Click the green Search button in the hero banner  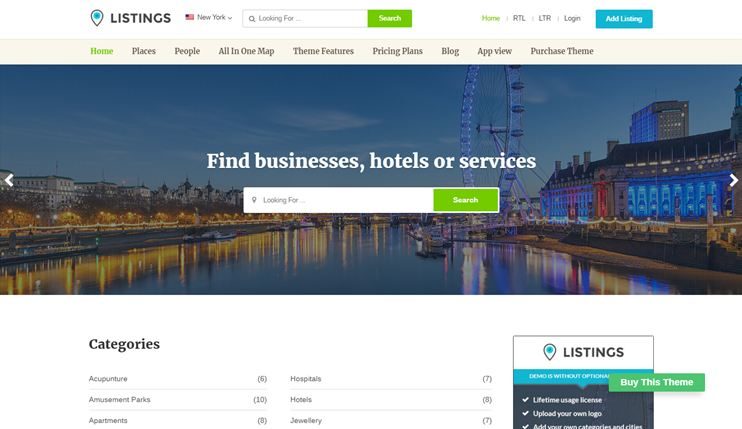[x=466, y=200]
